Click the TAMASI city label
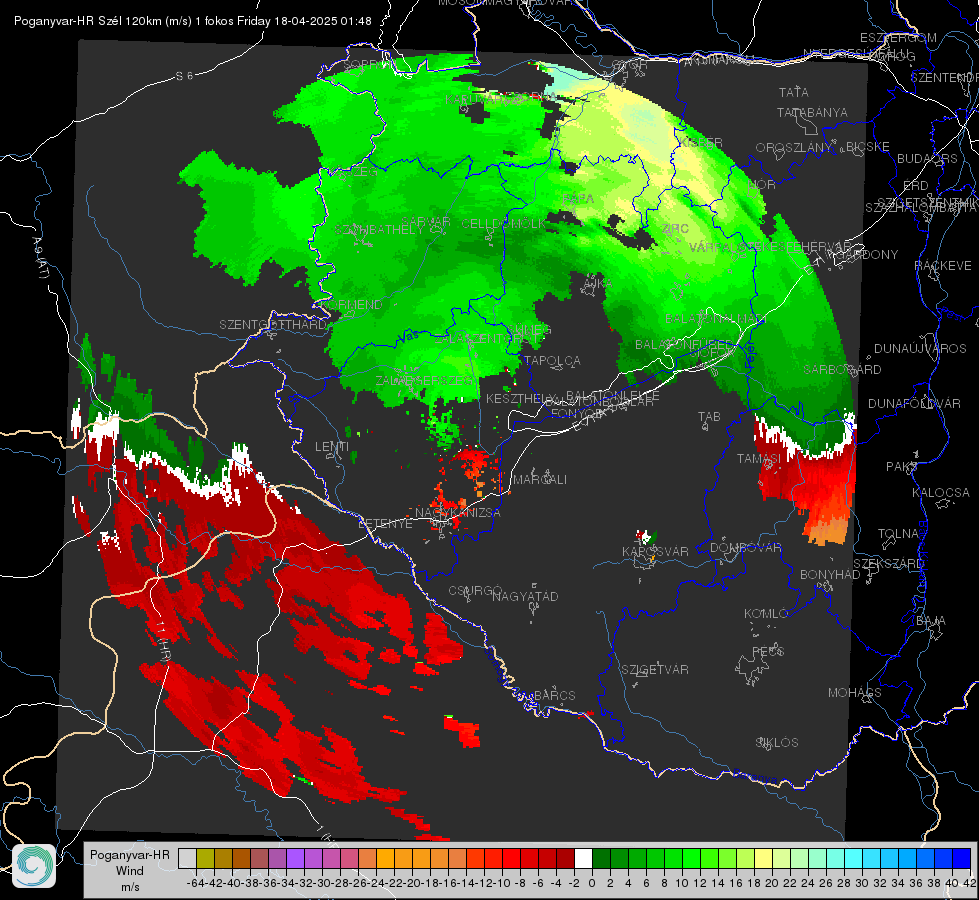This screenshot has height=900, width=979. [x=759, y=458]
